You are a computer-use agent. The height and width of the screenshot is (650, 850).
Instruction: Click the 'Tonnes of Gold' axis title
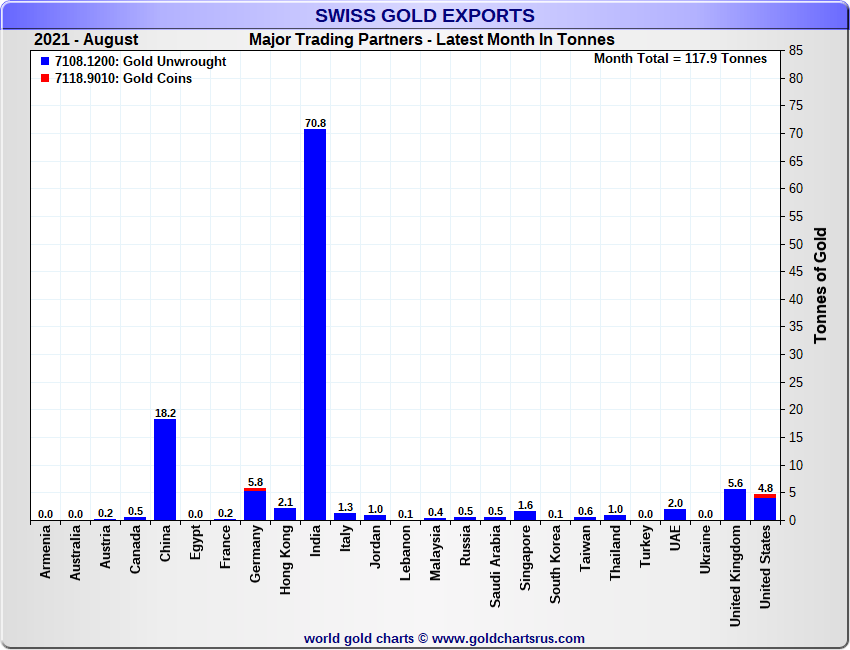820,285
